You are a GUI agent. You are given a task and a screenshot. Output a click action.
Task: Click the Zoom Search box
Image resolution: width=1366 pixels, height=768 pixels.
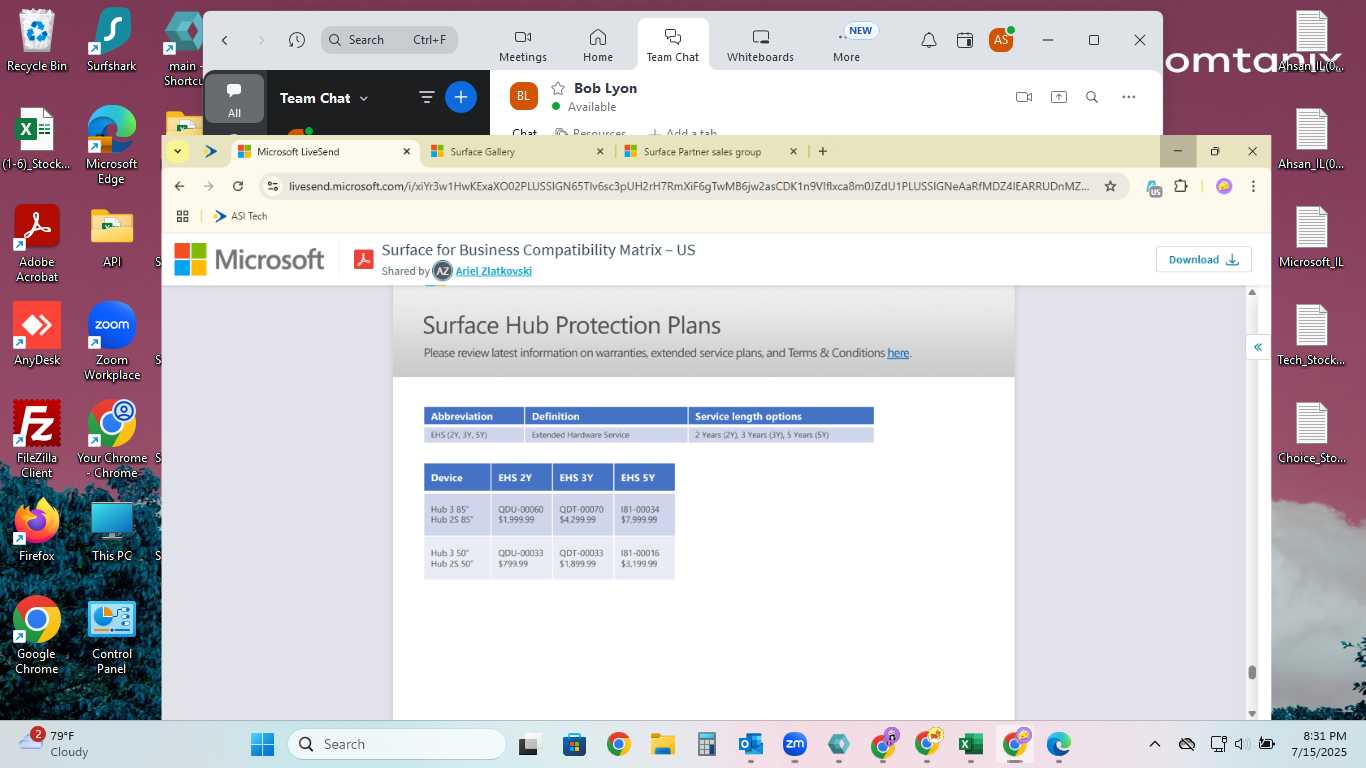[x=389, y=40]
